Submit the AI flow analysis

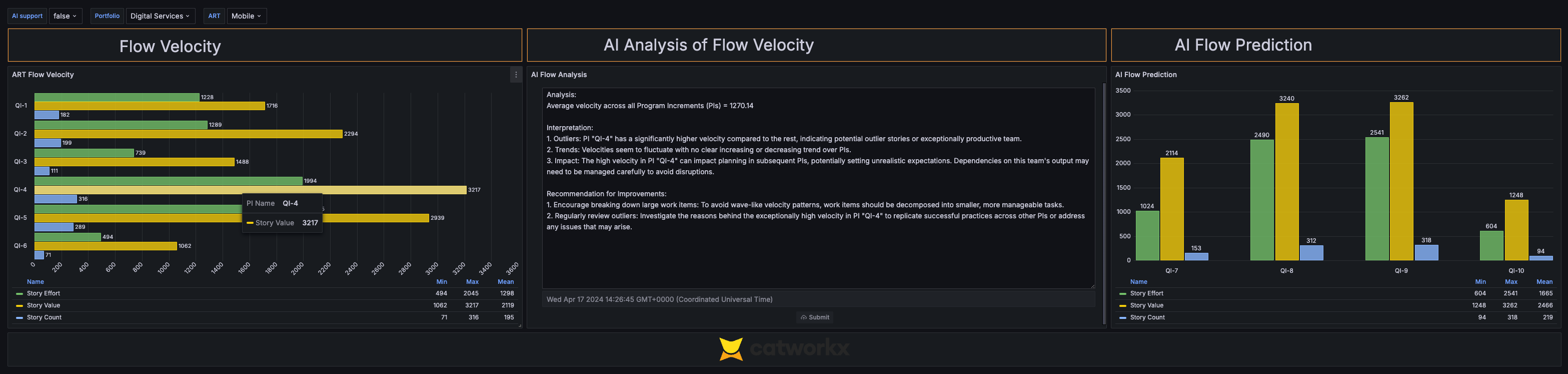815,317
